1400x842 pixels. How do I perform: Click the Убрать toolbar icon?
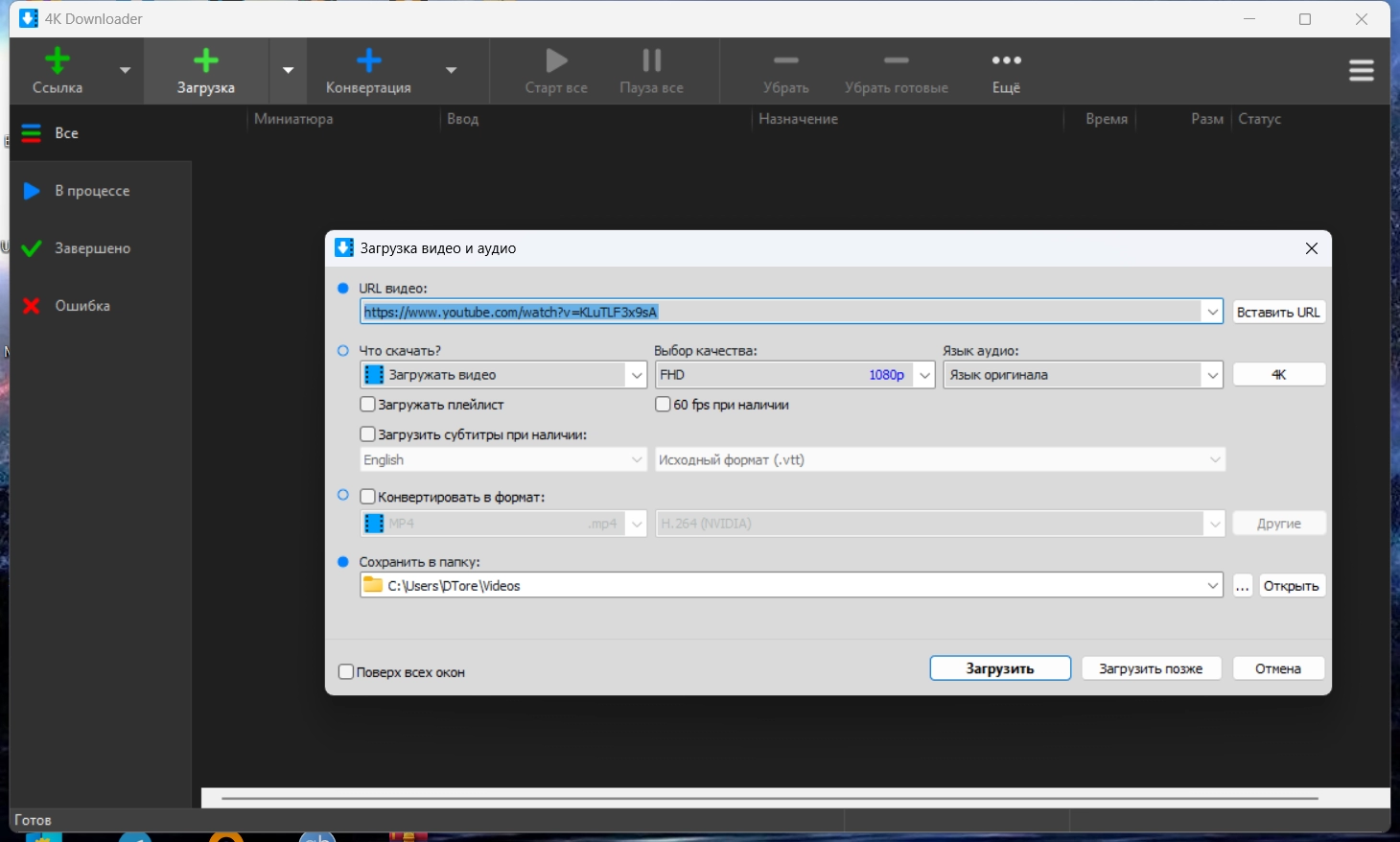(x=786, y=60)
